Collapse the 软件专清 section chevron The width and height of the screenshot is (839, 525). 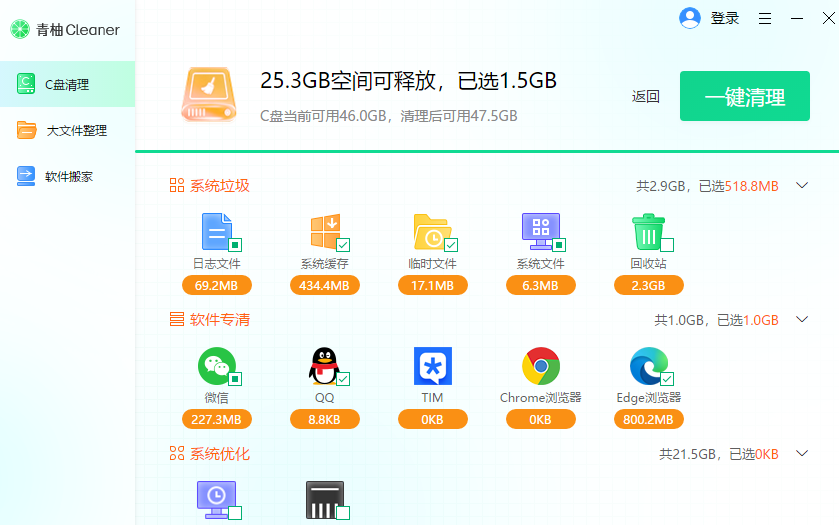pyautogui.click(x=802, y=319)
